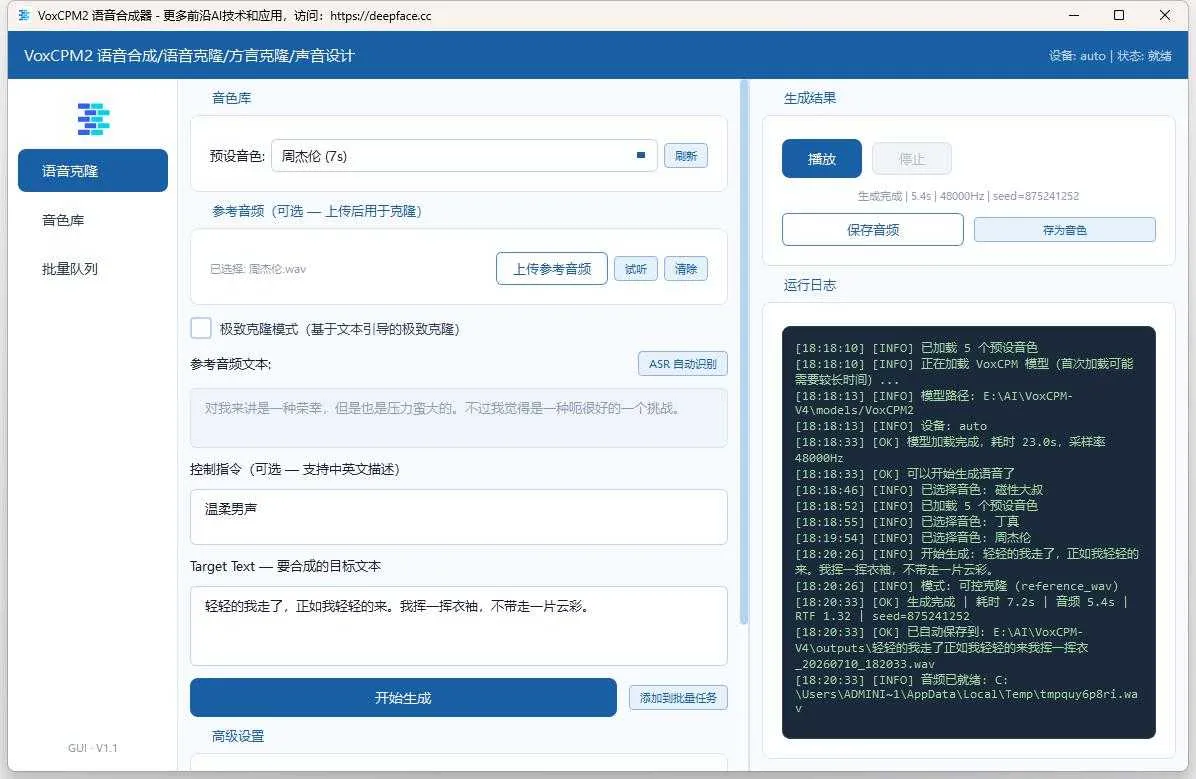Image resolution: width=1196 pixels, height=779 pixels.
Task: Click the 上传参考音频 button
Action: (x=551, y=269)
